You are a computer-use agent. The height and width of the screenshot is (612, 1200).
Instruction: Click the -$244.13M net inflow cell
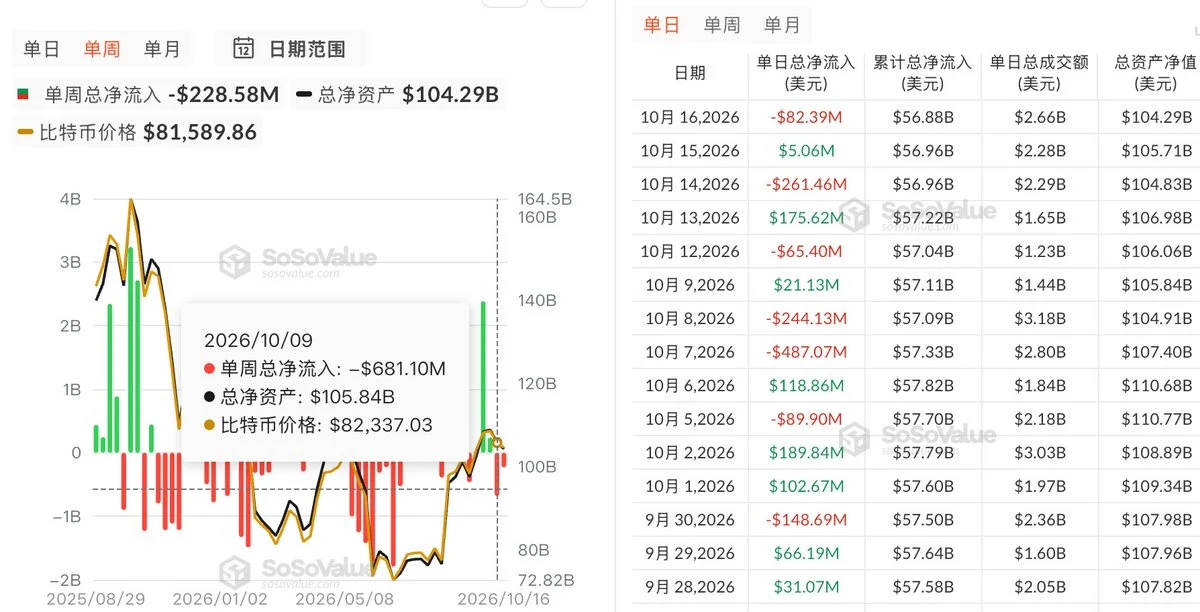pyautogui.click(x=807, y=319)
